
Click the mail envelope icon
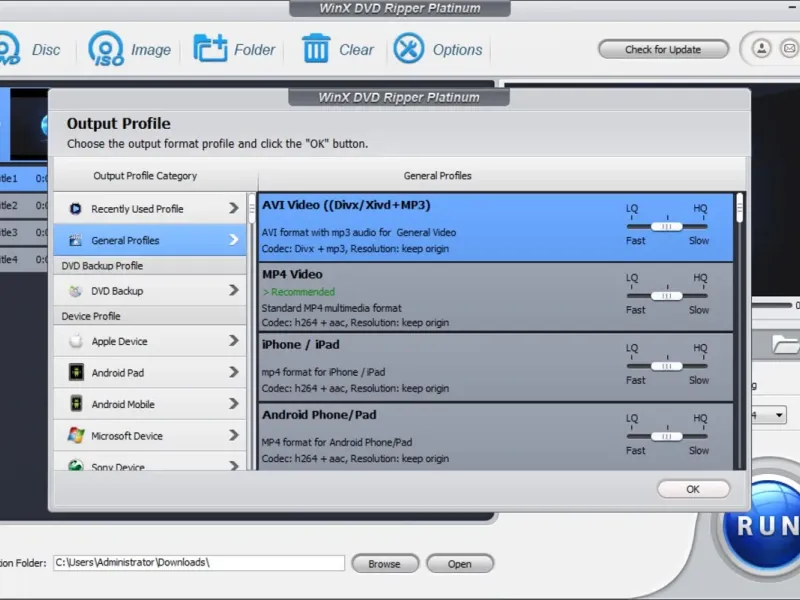(x=789, y=49)
